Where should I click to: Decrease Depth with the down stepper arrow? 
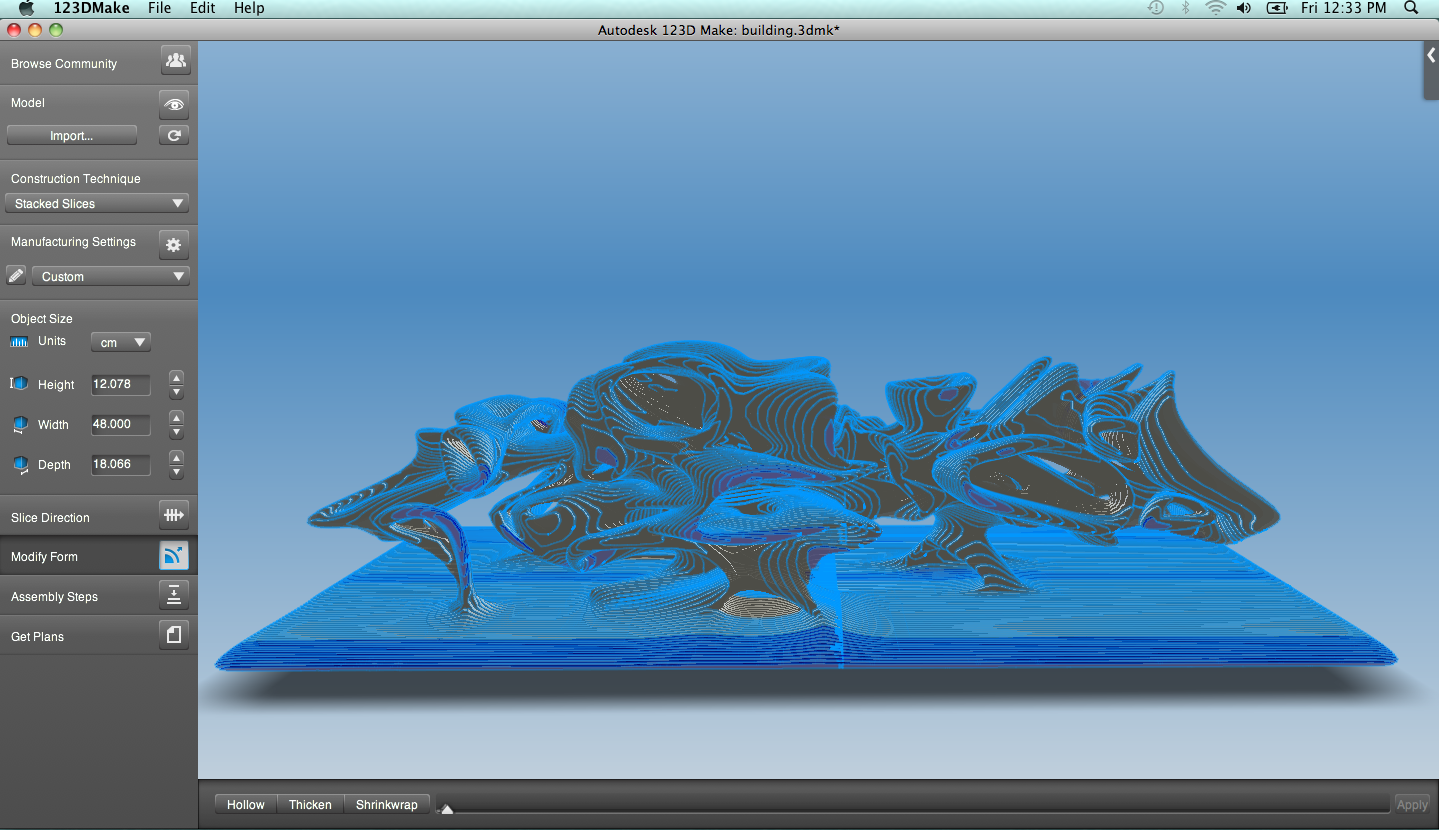click(176, 472)
